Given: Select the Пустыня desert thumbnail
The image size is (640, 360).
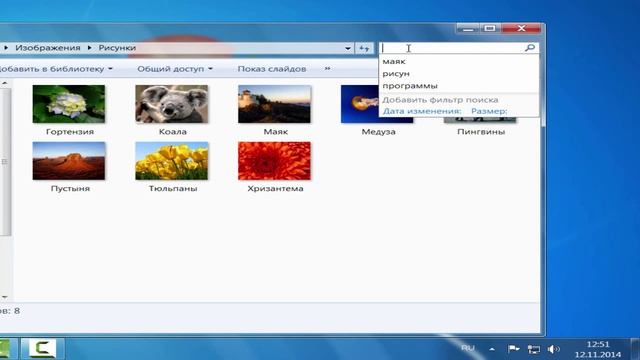Looking at the screenshot, I should coord(69,161).
